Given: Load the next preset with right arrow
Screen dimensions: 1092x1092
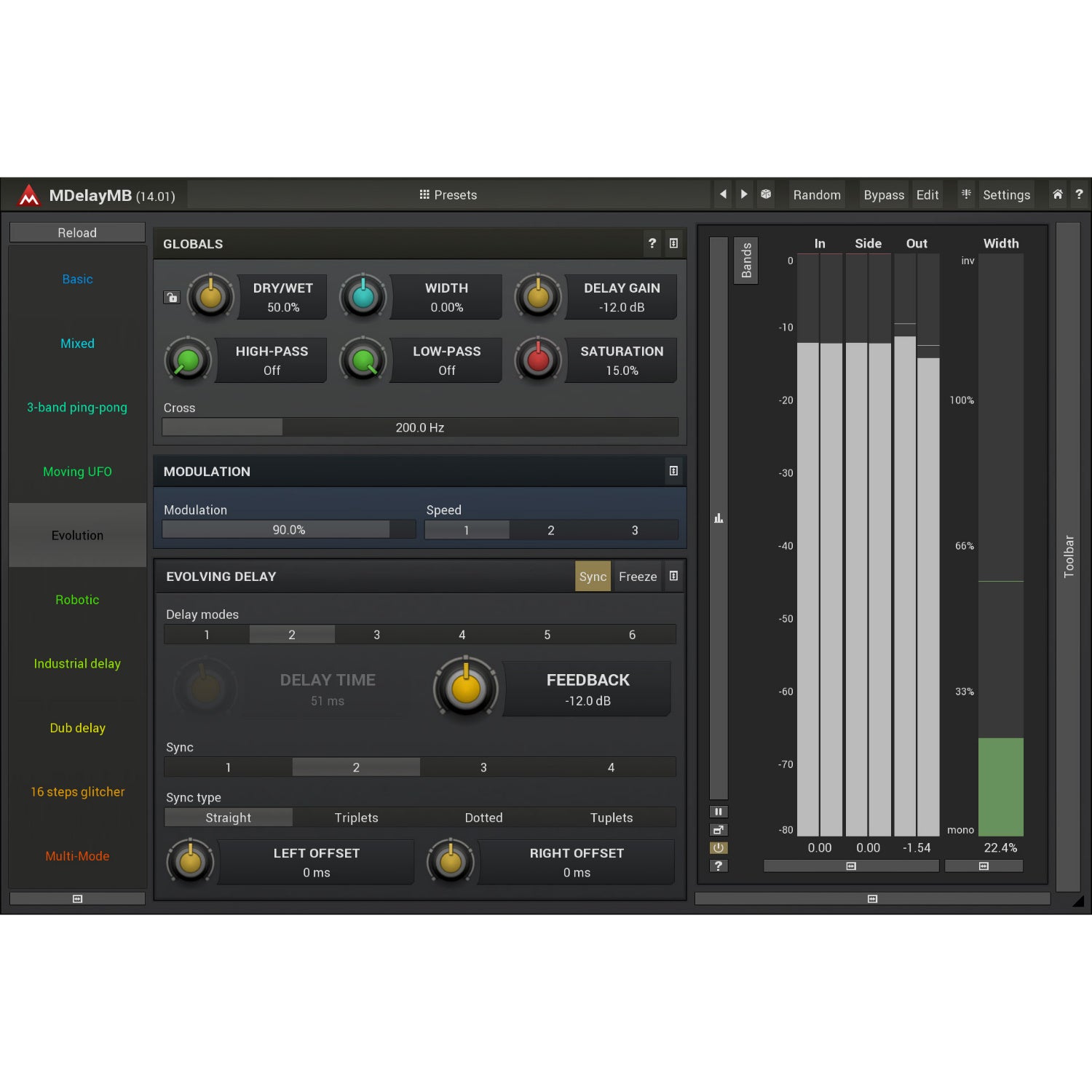Looking at the screenshot, I should tap(743, 194).
